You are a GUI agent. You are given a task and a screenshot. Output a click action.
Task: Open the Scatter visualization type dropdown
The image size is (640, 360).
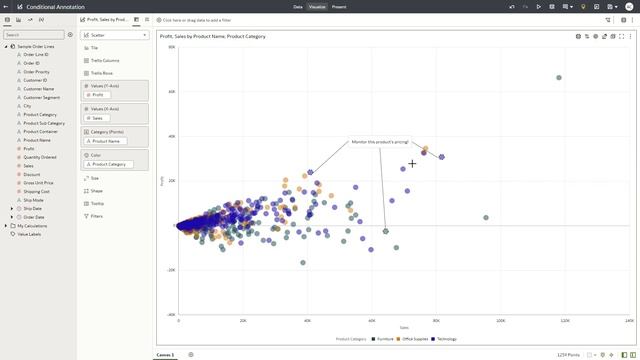pos(115,35)
